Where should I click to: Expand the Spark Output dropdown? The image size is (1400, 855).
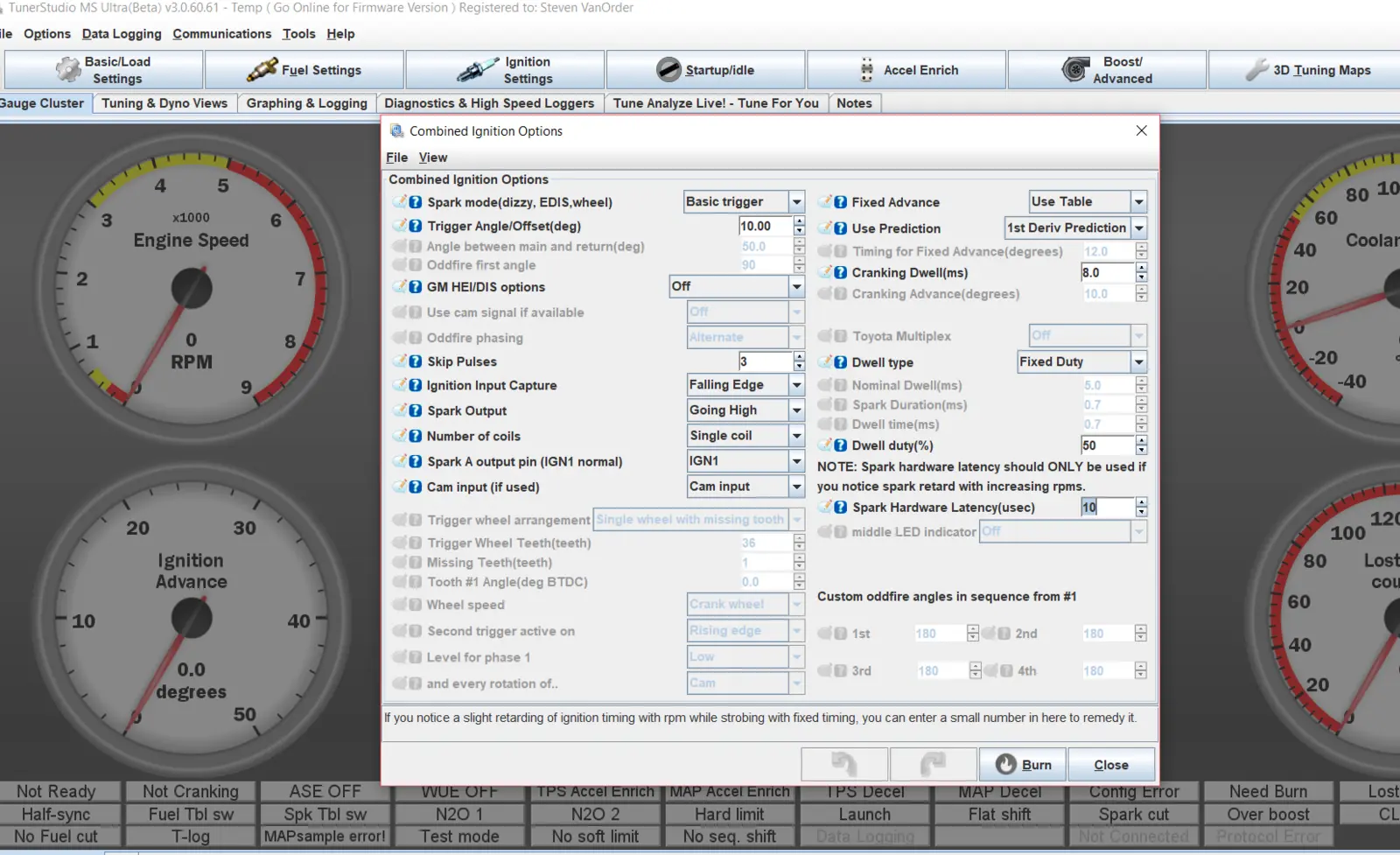point(796,410)
